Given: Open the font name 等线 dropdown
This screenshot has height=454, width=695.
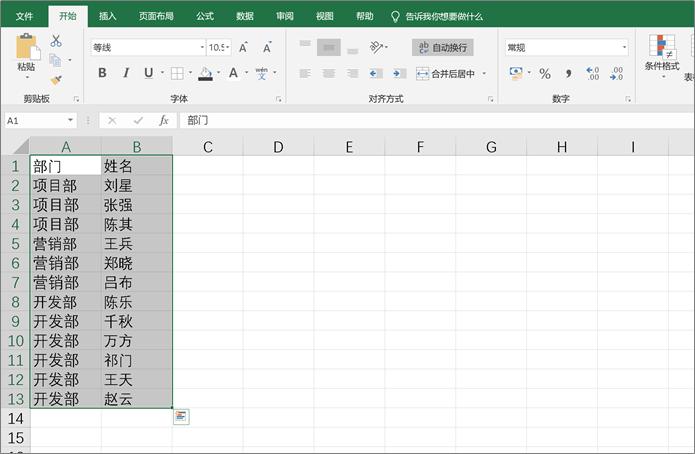Looking at the screenshot, I should [x=202, y=47].
